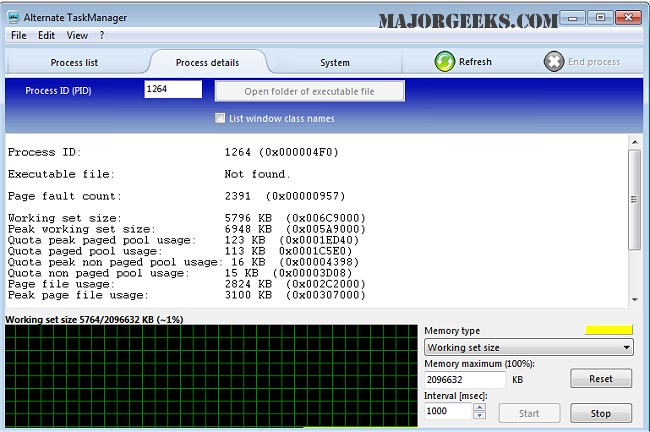Click the green Refresh icon
This screenshot has height=432, width=650.
point(444,62)
